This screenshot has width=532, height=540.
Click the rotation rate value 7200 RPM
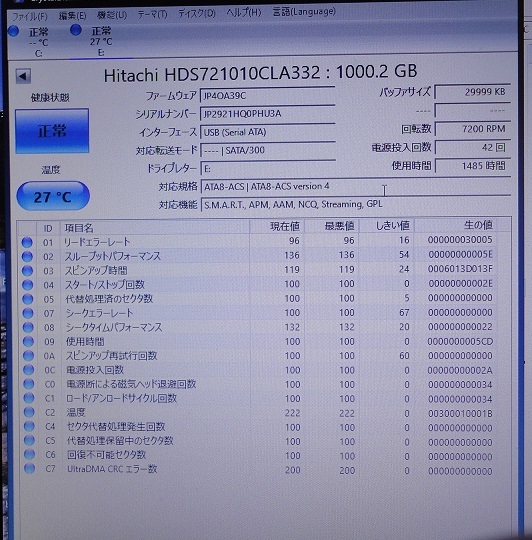coord(472,129)
